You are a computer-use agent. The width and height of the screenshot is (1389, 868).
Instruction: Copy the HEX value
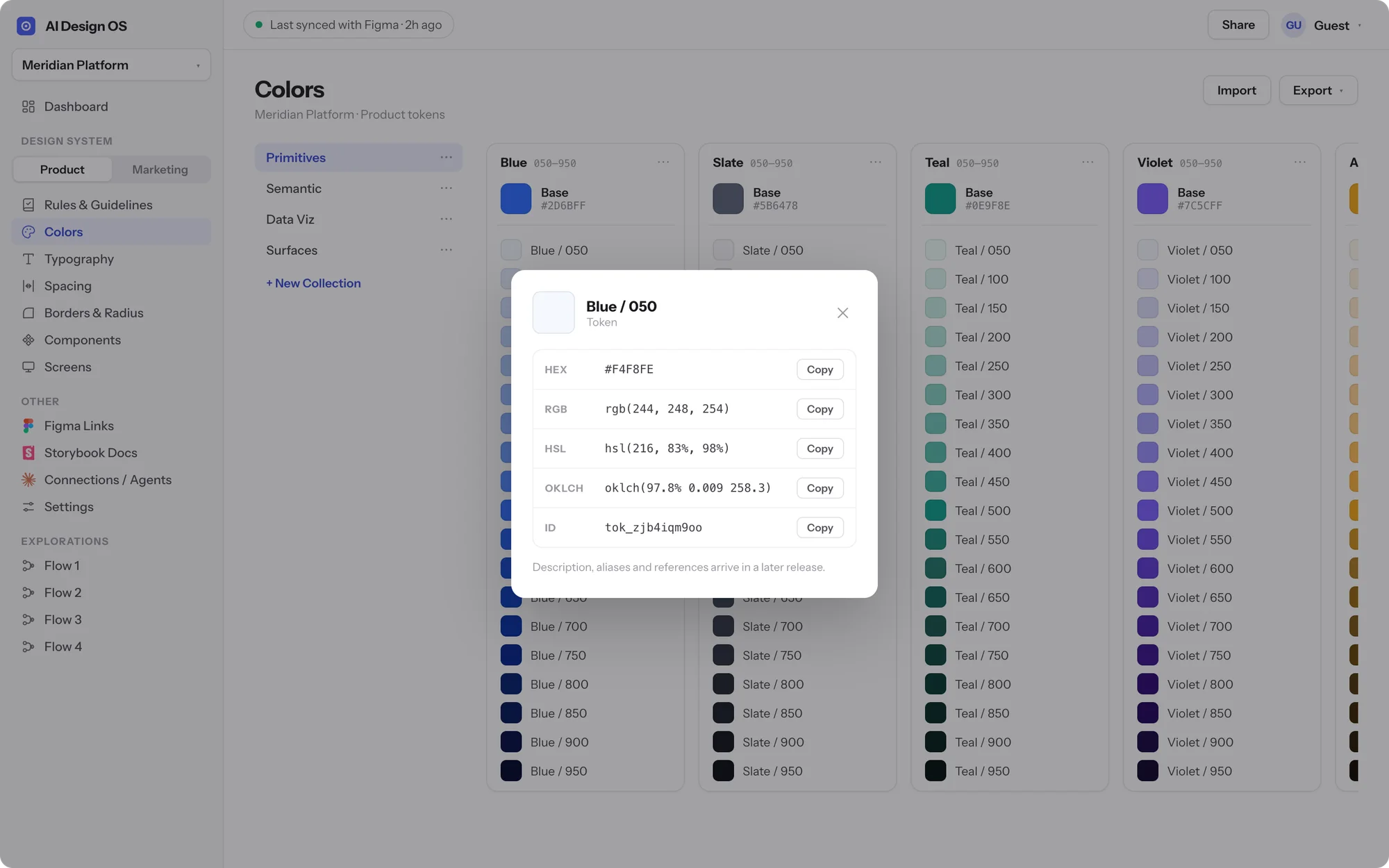pyautogui.click(x=820, y=369)
